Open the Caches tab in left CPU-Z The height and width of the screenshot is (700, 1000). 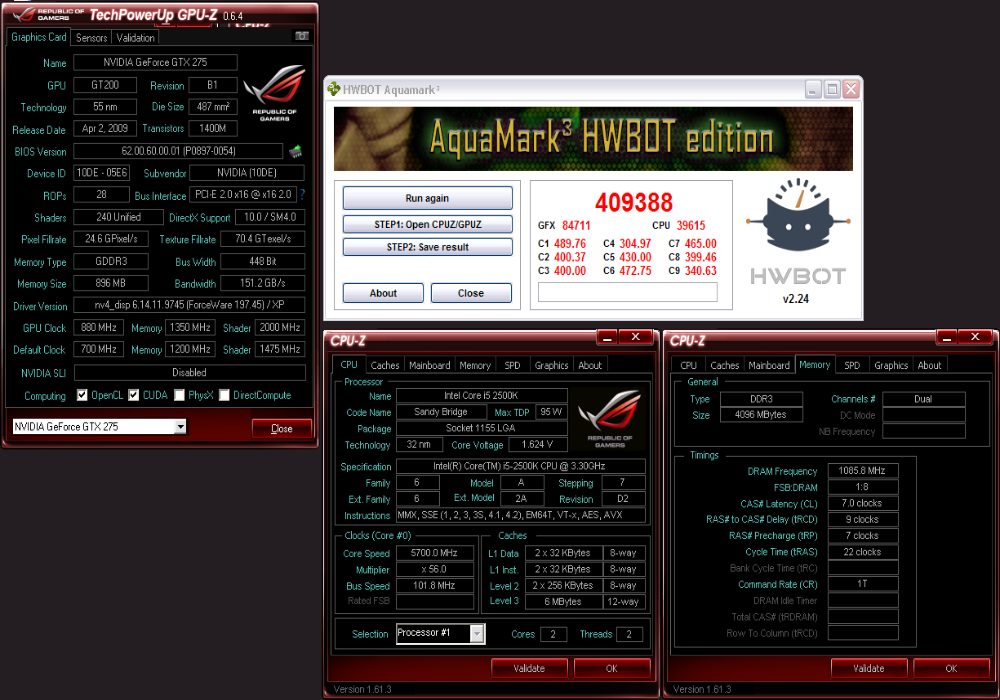click(x=385, y=365)
